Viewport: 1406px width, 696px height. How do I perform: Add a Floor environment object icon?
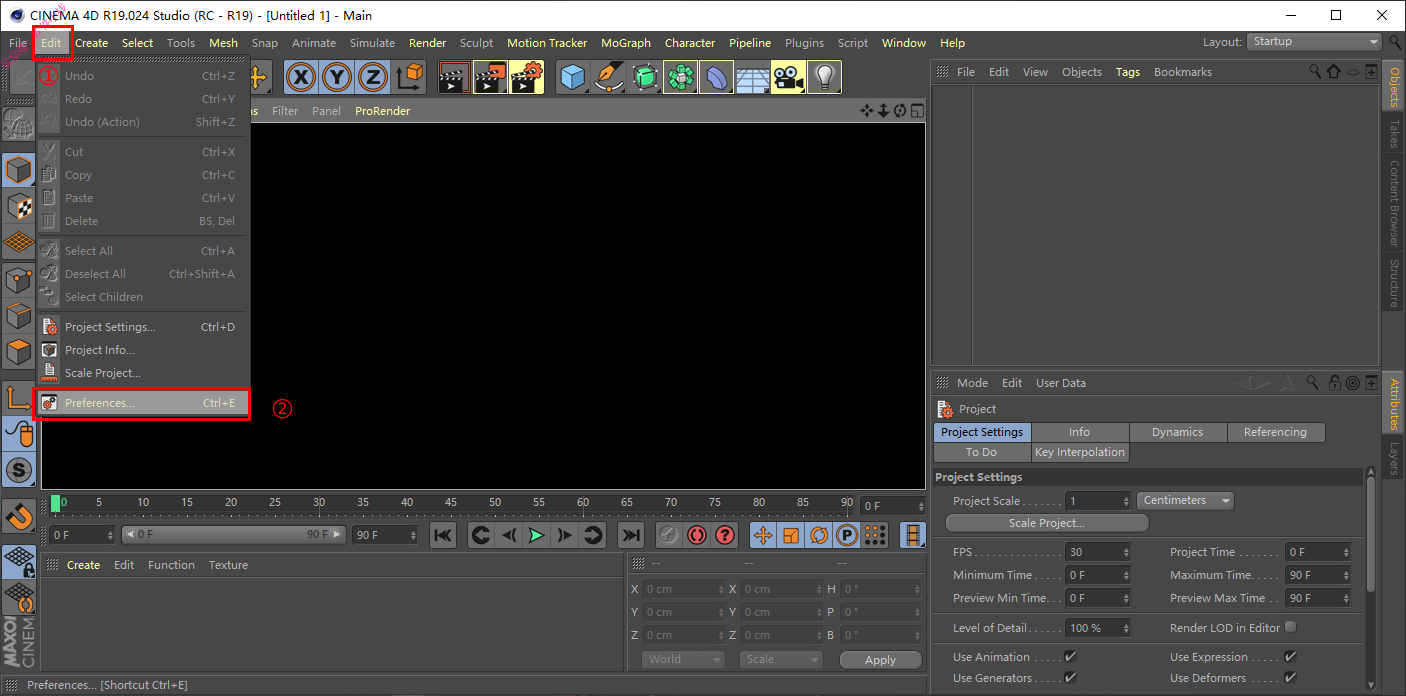pyautogui.click(x=753, y=77)
